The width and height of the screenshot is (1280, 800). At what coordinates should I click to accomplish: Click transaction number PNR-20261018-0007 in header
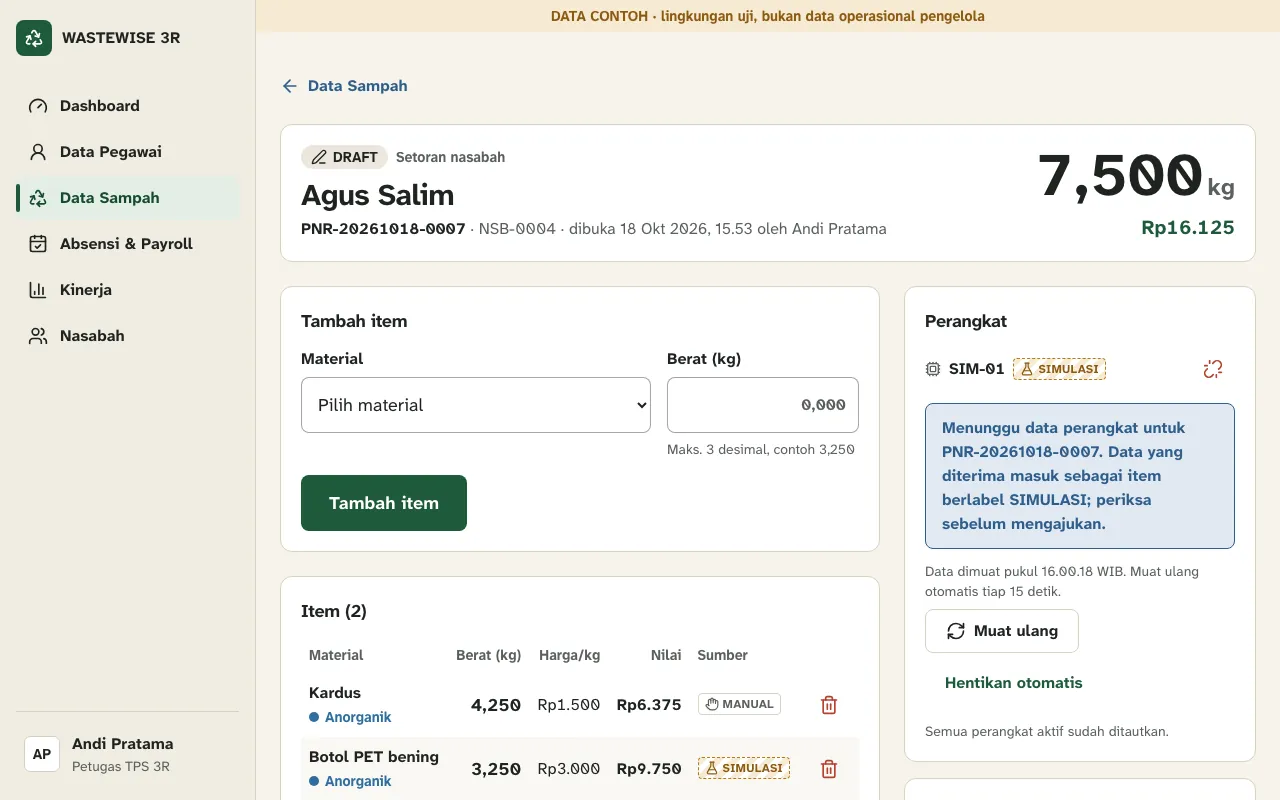tap(383, 229)
